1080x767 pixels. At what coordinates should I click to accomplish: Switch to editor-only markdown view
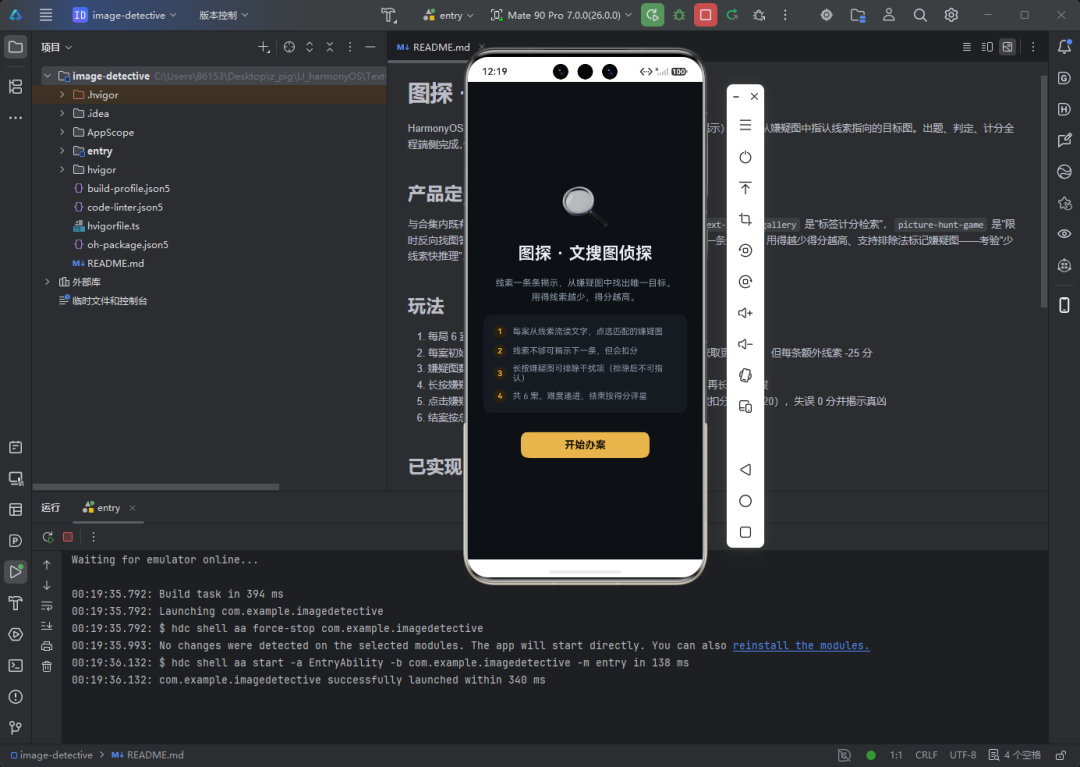pos(966,47)
